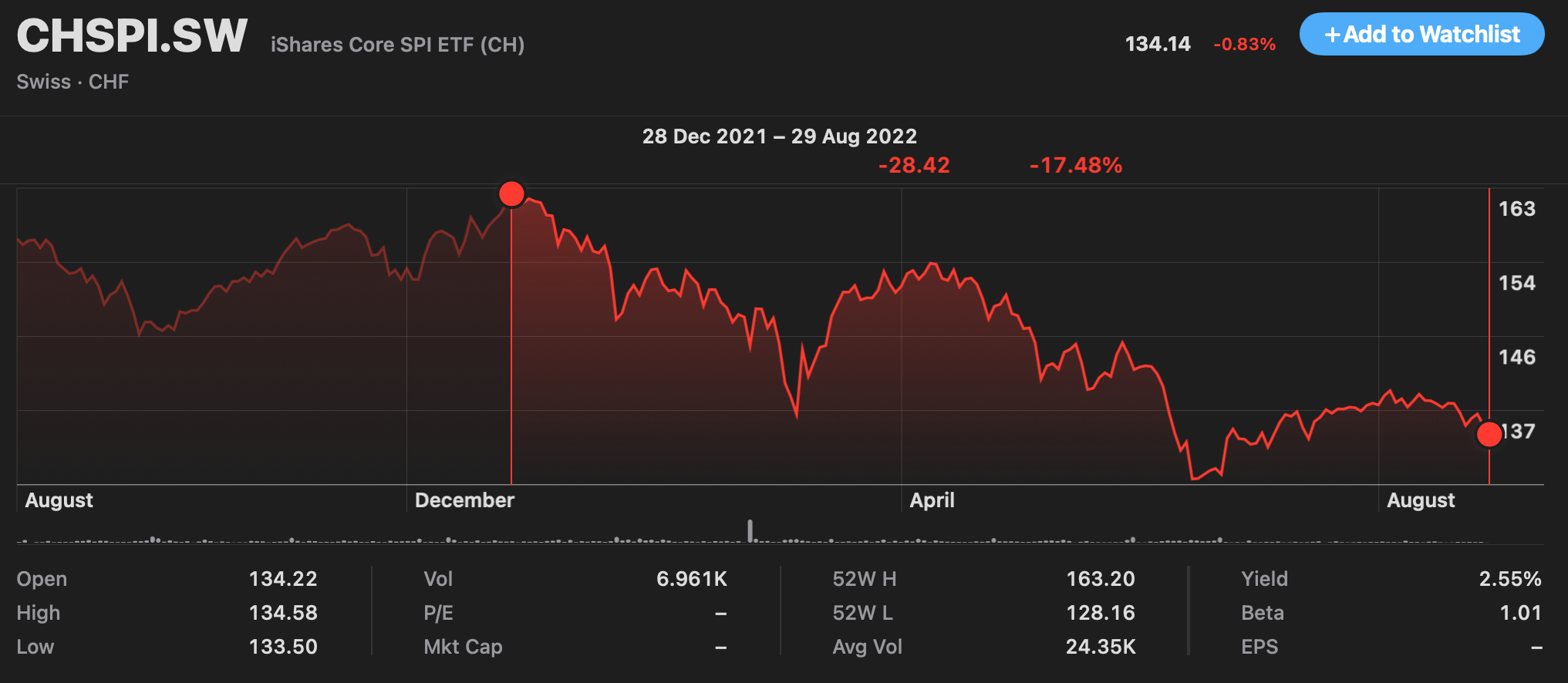Click the iShares Core SPI ETF (CH) name
The width and height of the screenshot is (1568, 683).
pos(397,45)
